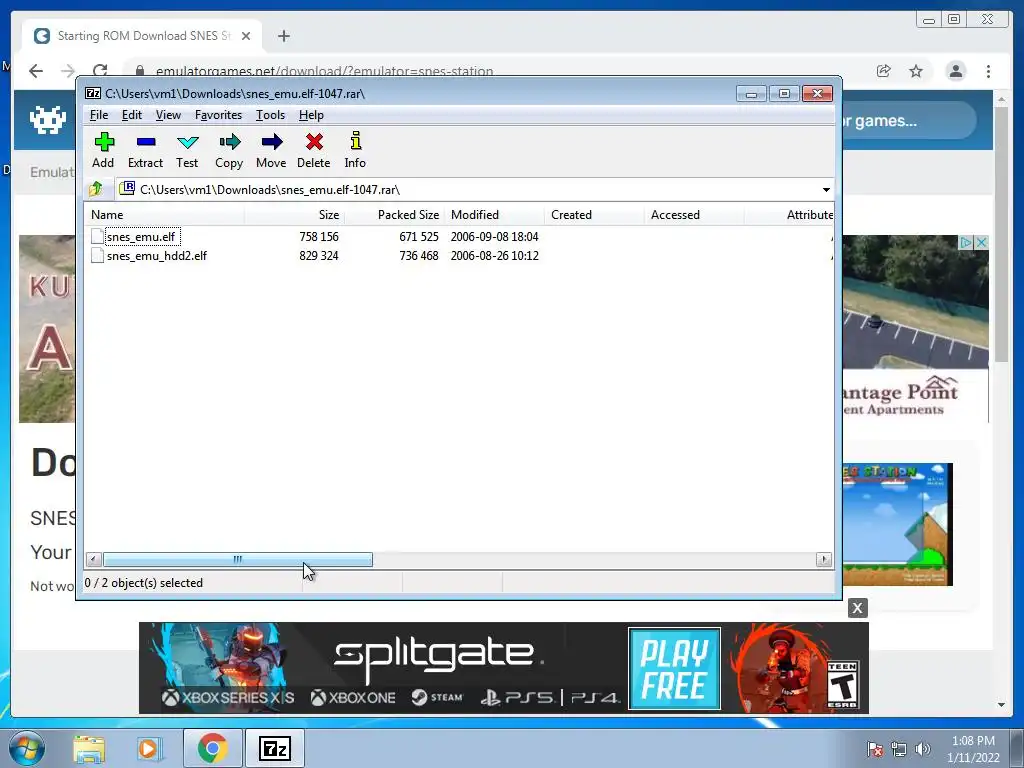Click the 758 156 size value

tap(319, 236)
